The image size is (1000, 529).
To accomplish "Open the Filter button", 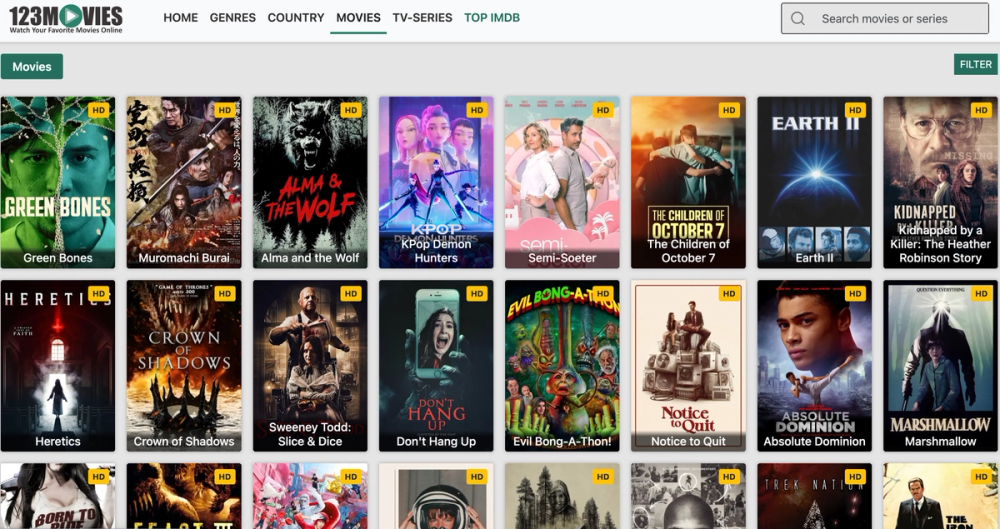I will click(x=976, y=64).
